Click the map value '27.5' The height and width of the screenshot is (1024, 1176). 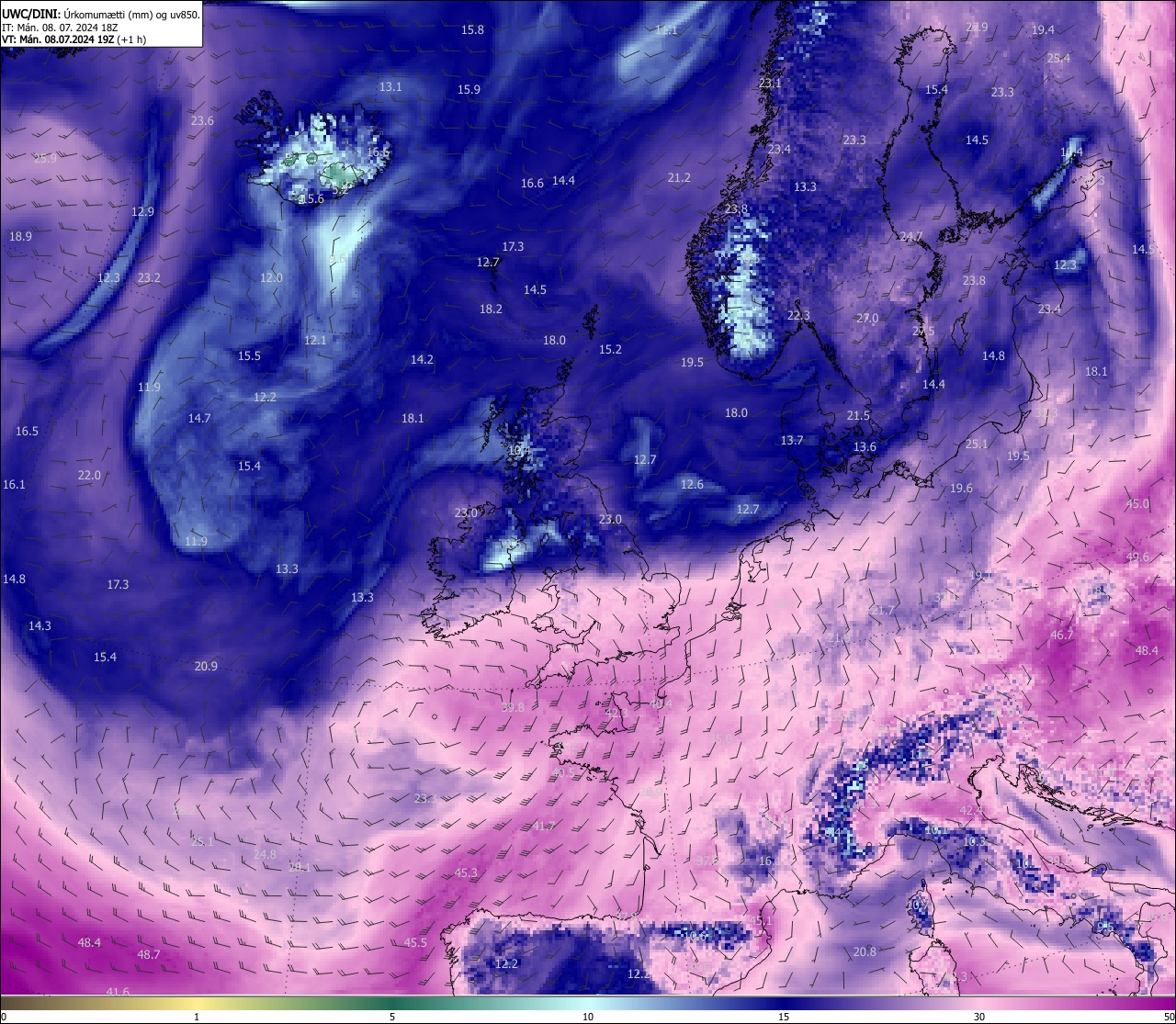click(923, 332)
